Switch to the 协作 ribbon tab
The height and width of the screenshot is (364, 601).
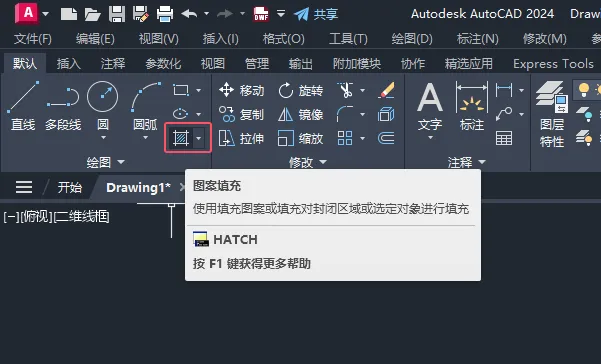click(x=413, y=64)
